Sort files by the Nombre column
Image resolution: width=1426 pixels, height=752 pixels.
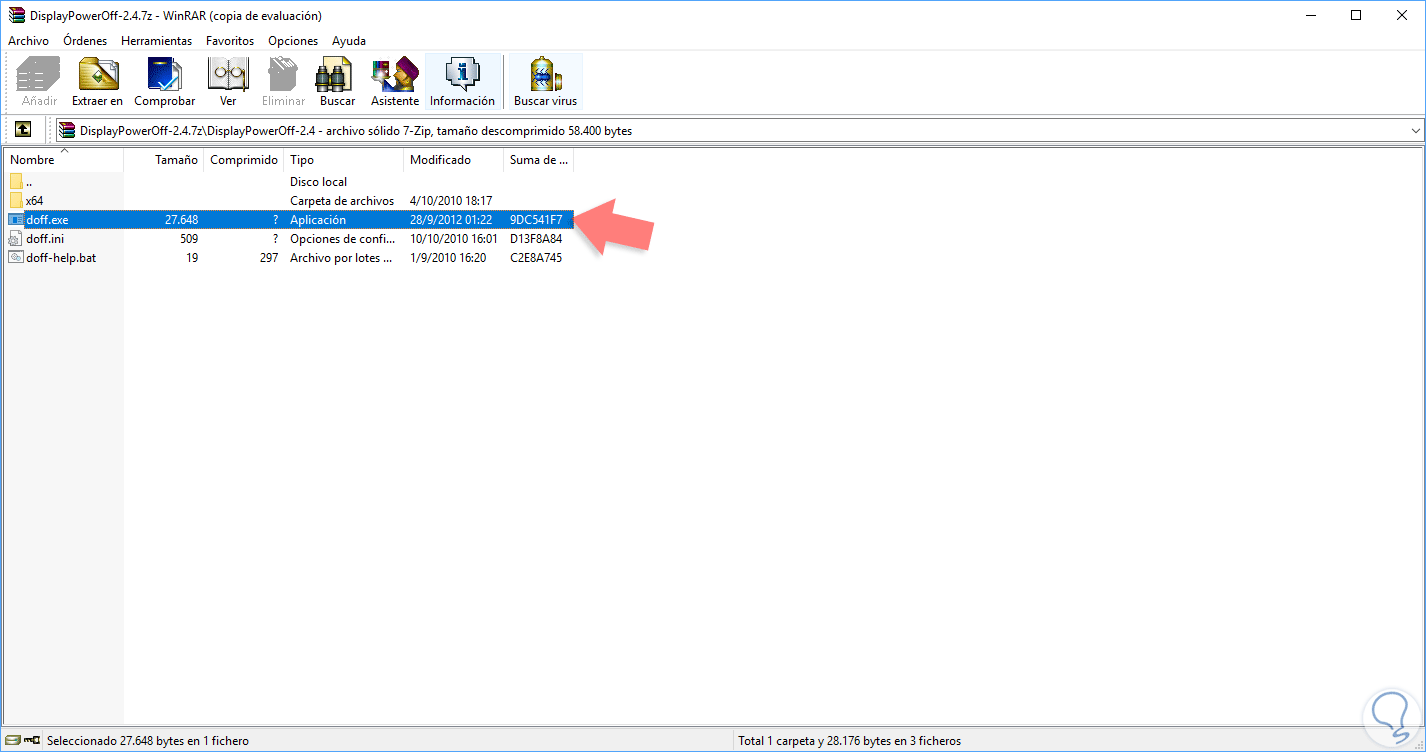pos(64,160)
